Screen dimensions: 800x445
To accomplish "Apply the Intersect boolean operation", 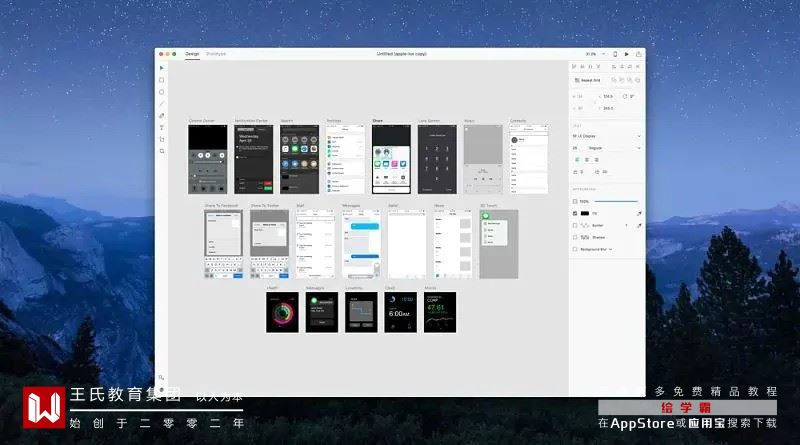I will (630, 80).
